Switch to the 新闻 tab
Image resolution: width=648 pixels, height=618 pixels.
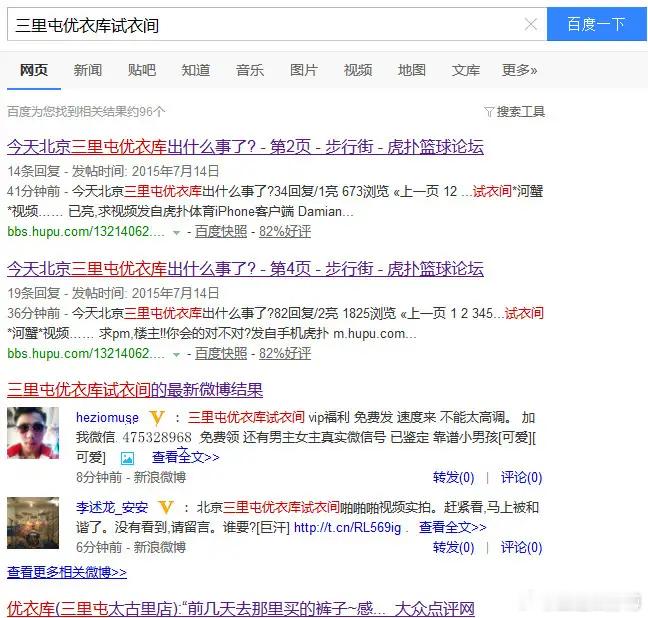pyautogui.click(x=88, y=70)
